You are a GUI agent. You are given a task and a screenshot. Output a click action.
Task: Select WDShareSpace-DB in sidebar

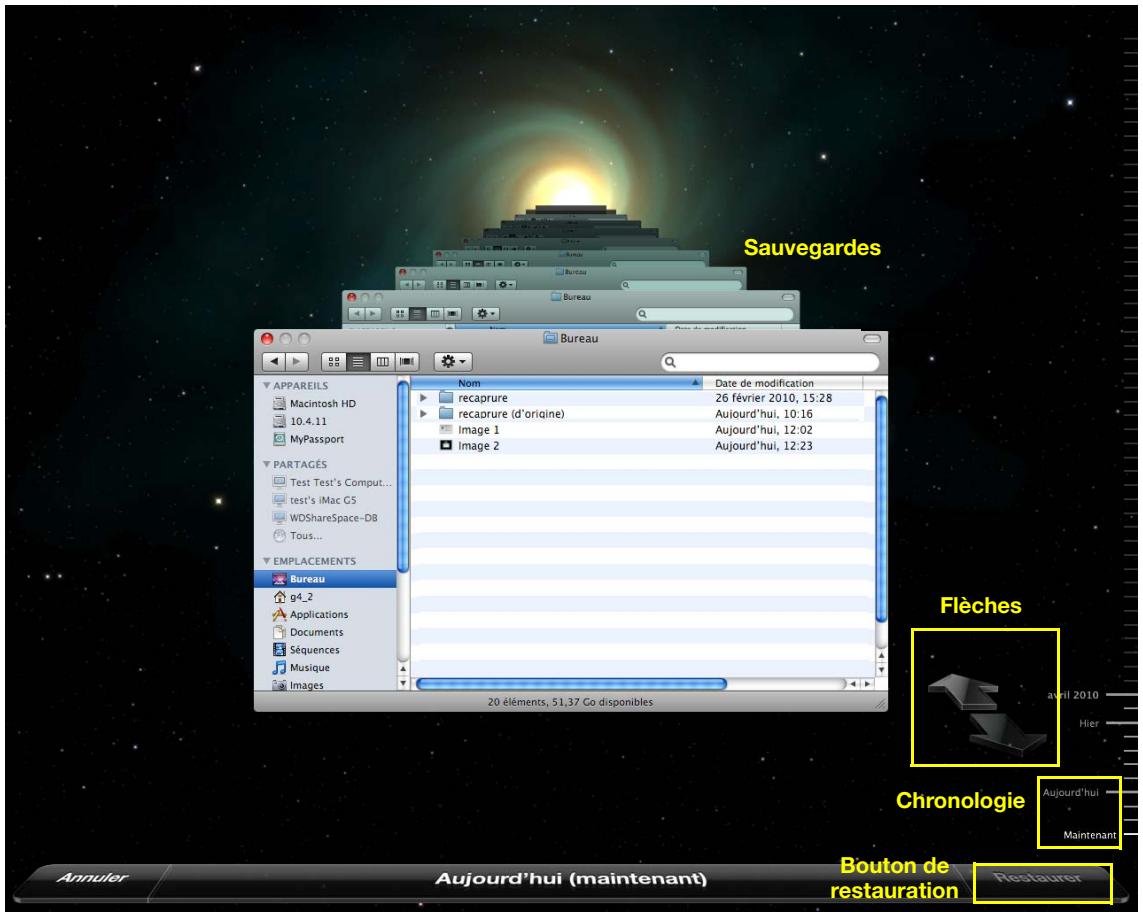pyautogui.click(x=324, y=518)
